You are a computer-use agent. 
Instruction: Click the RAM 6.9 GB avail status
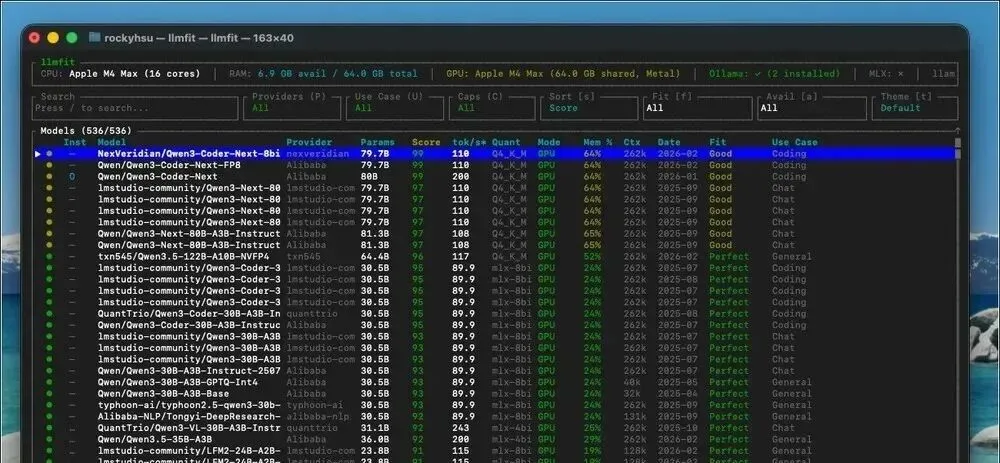pyautogui.click(x=323, y=73)
